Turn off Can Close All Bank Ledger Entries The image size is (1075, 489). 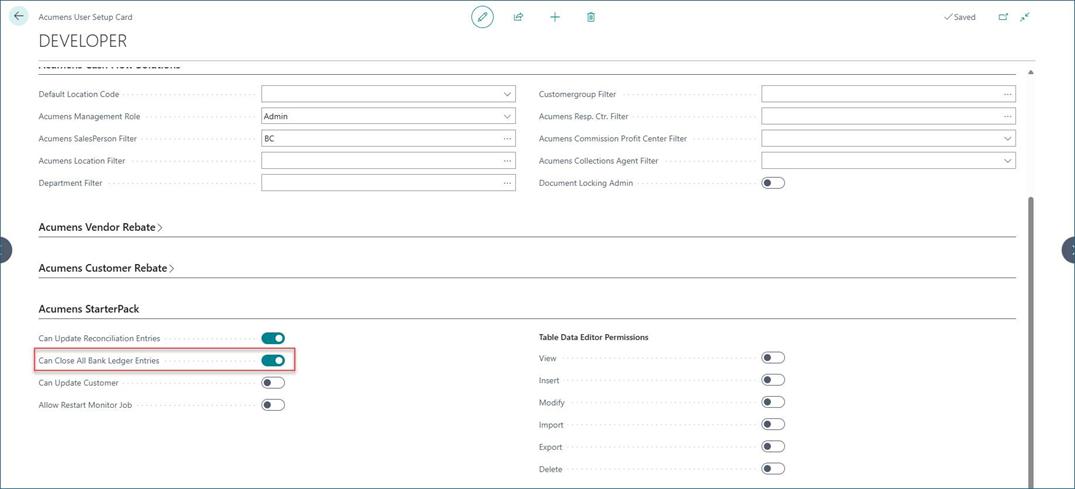pos(273,360)
